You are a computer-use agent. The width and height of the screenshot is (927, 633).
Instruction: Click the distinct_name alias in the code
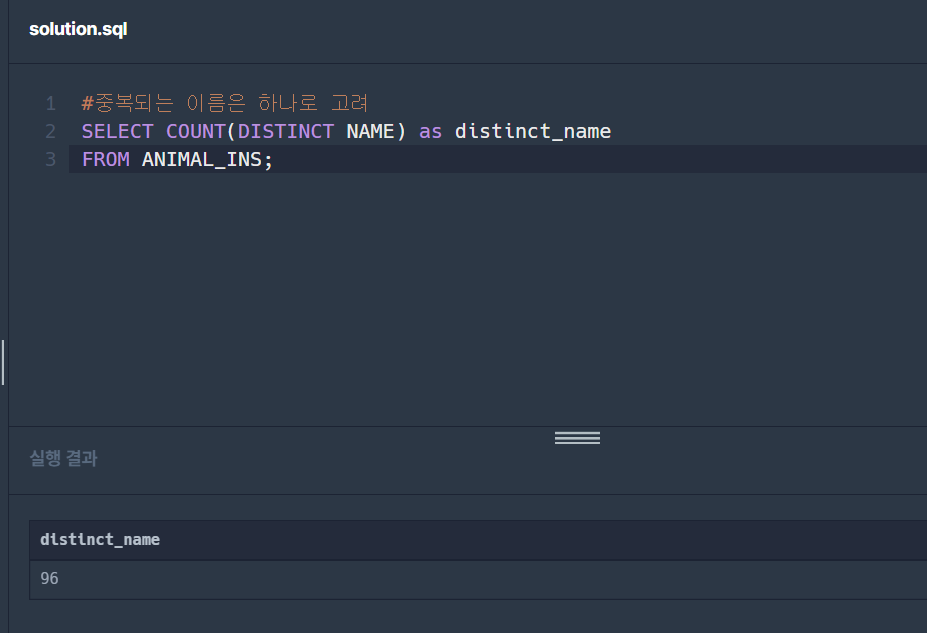click(533, 131)
